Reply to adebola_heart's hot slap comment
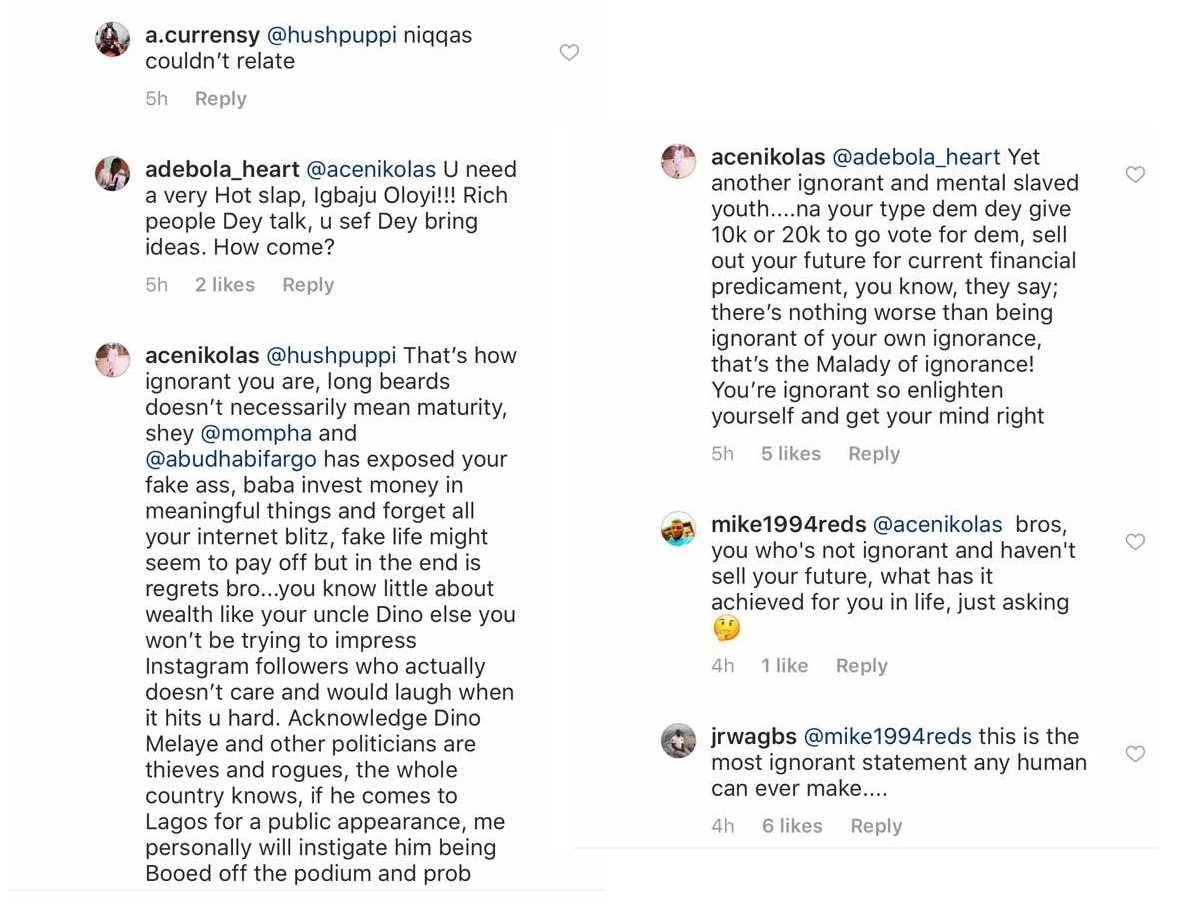The width and height of the screenshot is (1186, 898). [308, 284]
